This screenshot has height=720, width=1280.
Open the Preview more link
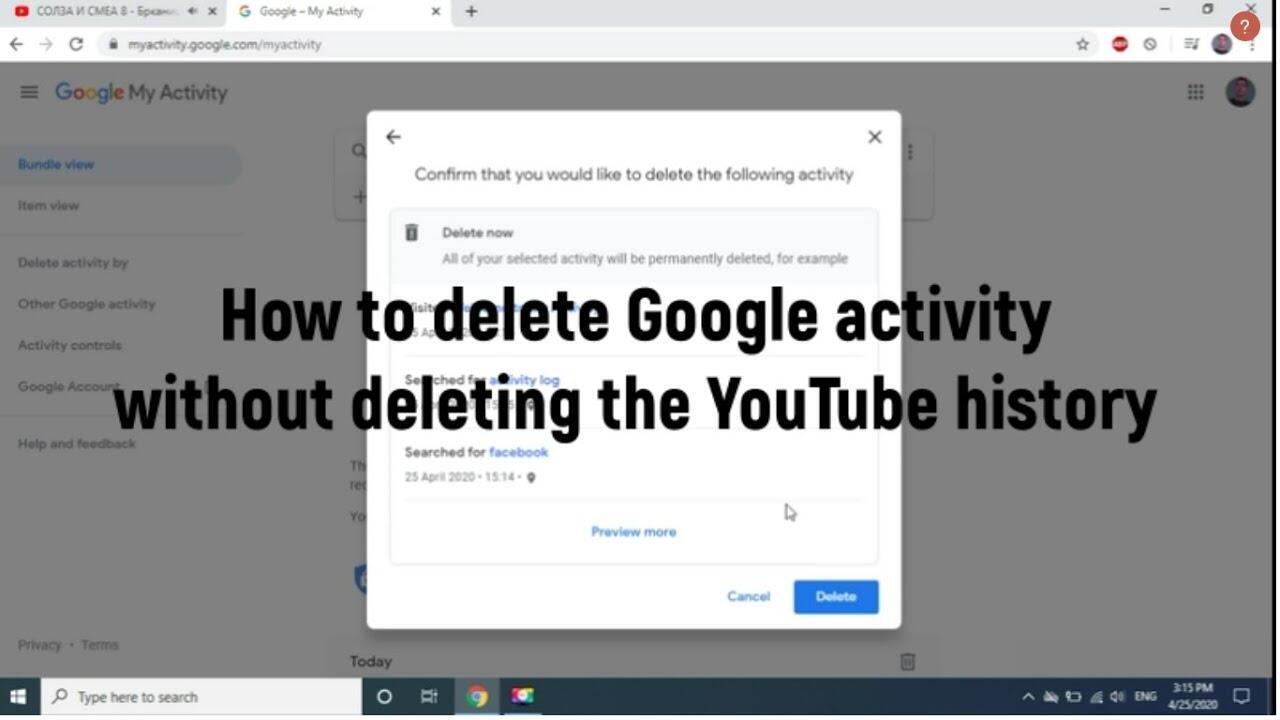click(x=633, y=532)
